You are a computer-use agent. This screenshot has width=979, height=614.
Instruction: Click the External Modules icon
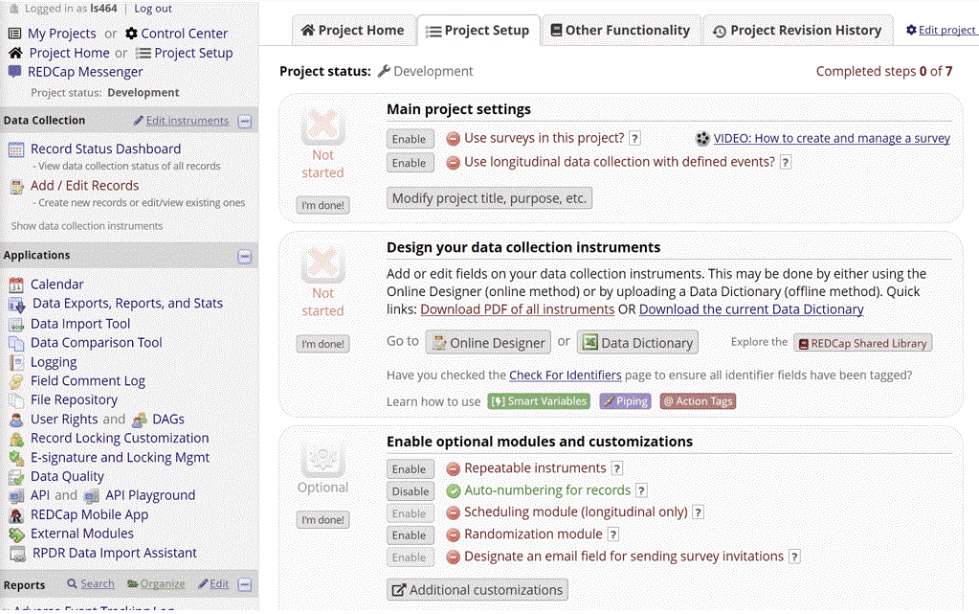[x=16, y=535]
